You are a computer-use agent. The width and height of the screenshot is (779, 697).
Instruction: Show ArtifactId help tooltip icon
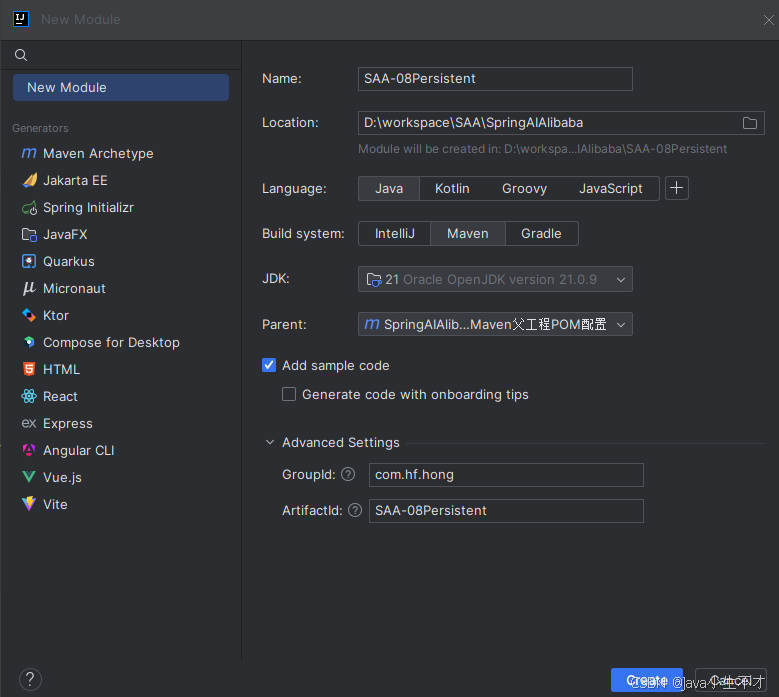click(355, 510)
